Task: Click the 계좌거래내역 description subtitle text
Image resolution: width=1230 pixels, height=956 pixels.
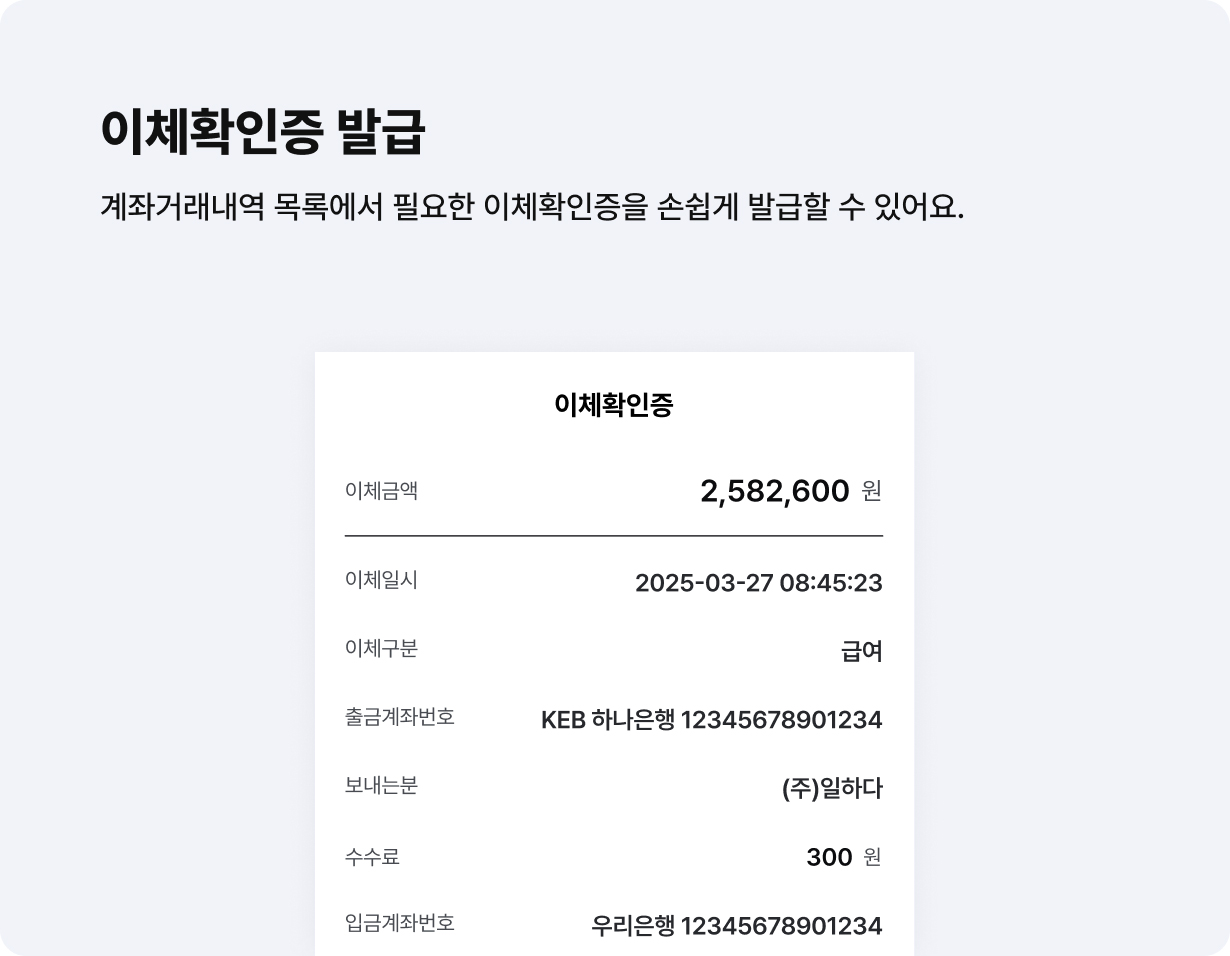Action: pyautogui.click(x=531, y=207)
